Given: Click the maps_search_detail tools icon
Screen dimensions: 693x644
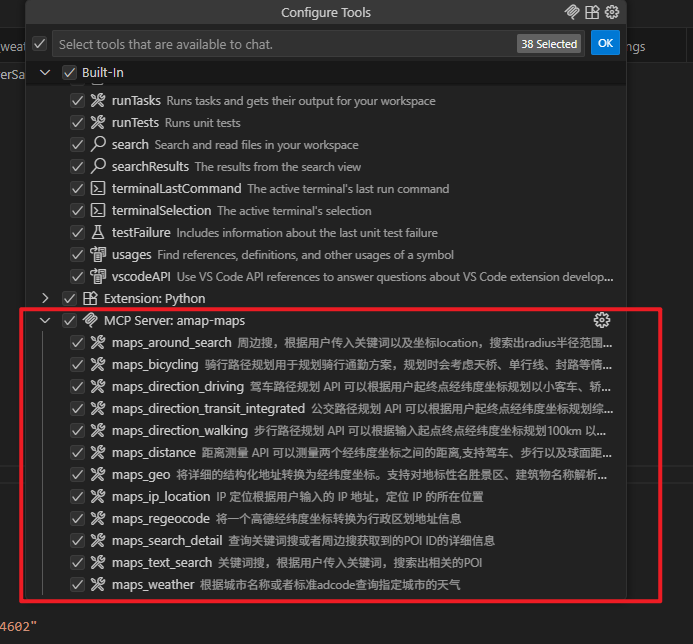Looking at the screenshot, I should click(98, 541).
